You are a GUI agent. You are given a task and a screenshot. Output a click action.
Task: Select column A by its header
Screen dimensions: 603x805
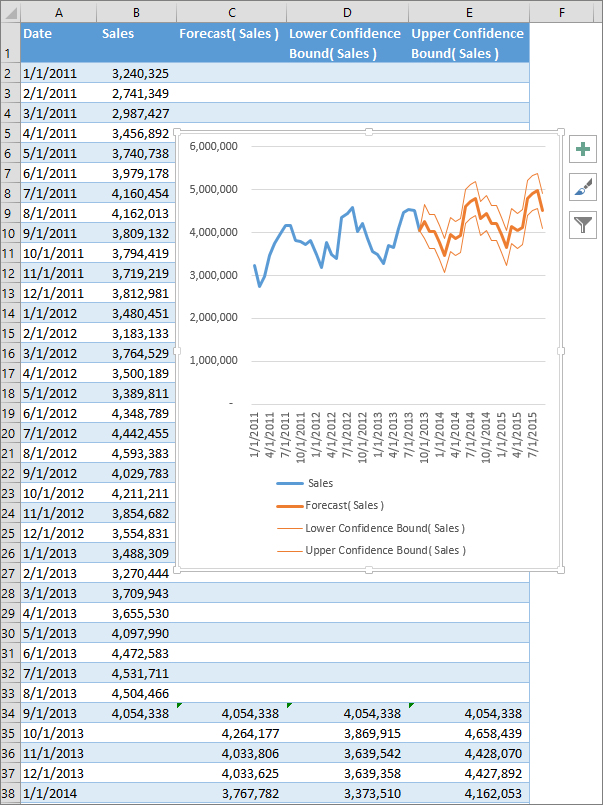58,12
